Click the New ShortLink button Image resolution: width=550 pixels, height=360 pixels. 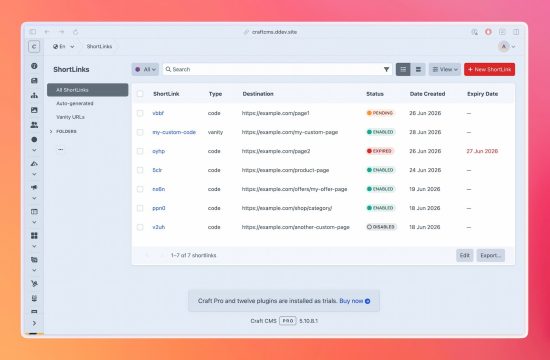click(489, 69)
